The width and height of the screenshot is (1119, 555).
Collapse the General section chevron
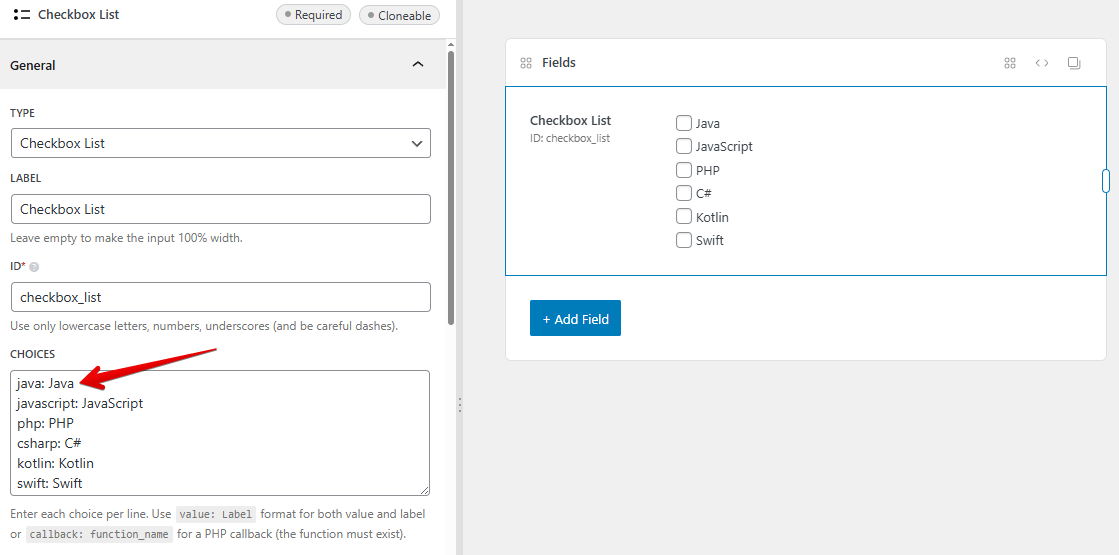point(418,64)
